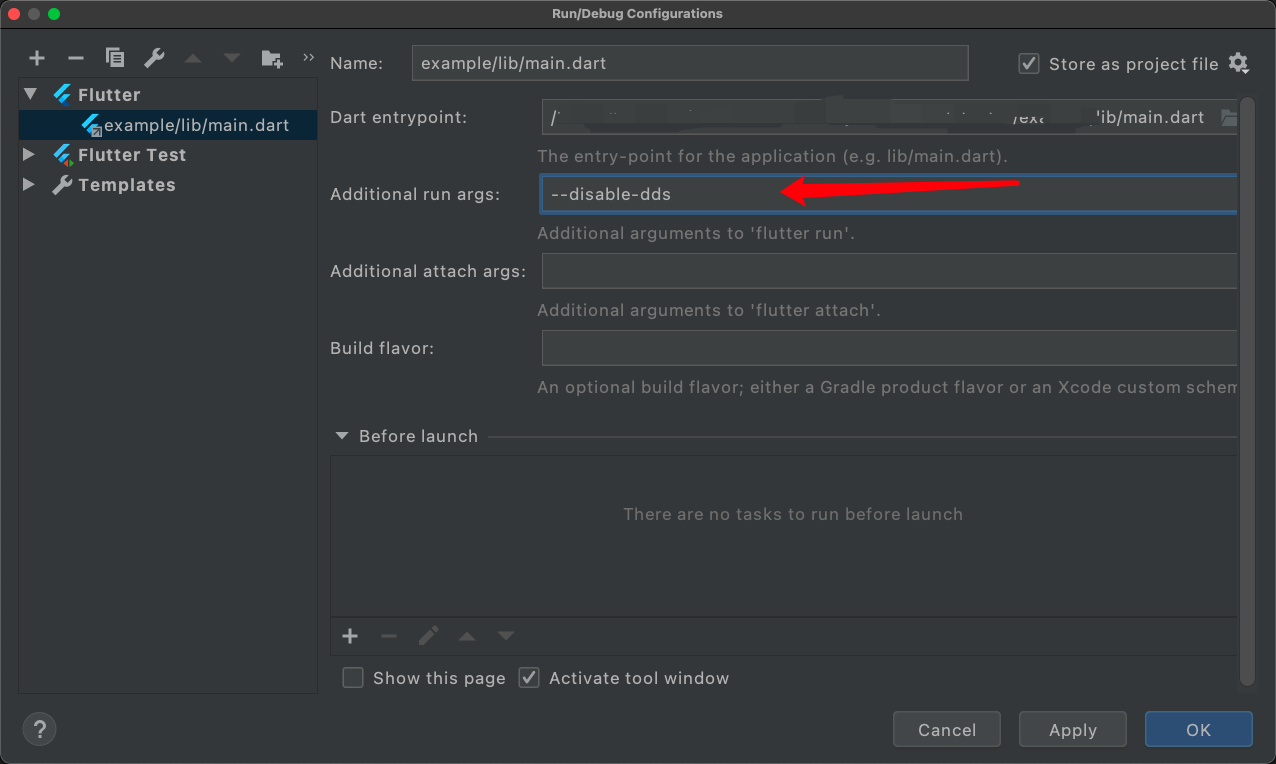Enable Show this page checkbox

click(352, 678)
